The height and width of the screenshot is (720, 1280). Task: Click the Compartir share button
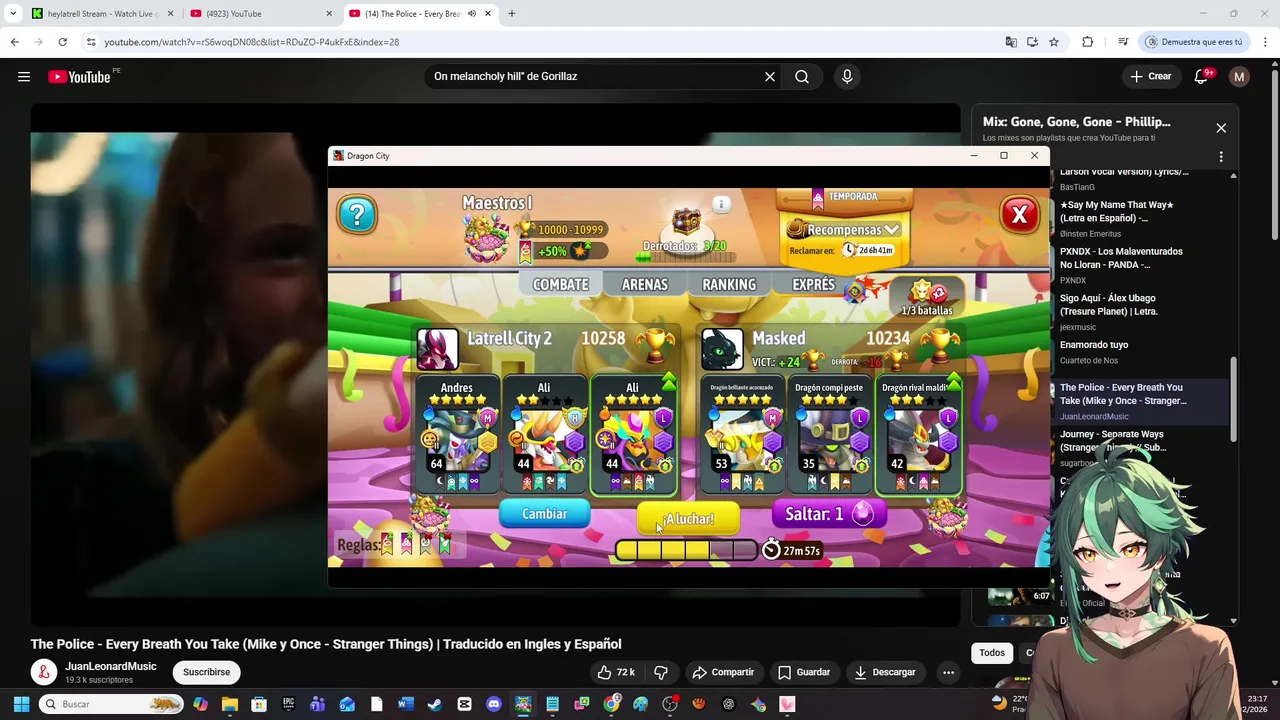click(723, 672)
